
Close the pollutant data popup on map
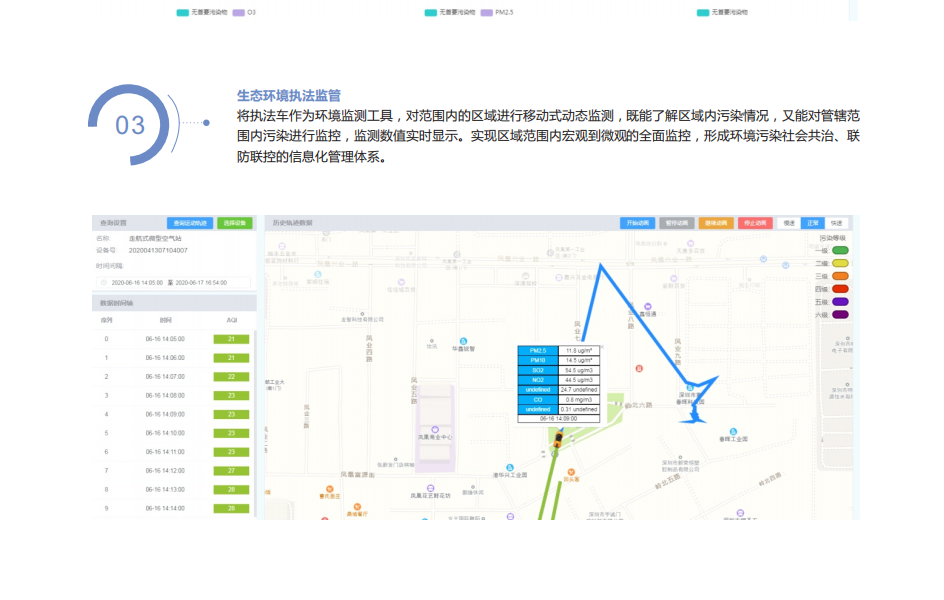602,347
